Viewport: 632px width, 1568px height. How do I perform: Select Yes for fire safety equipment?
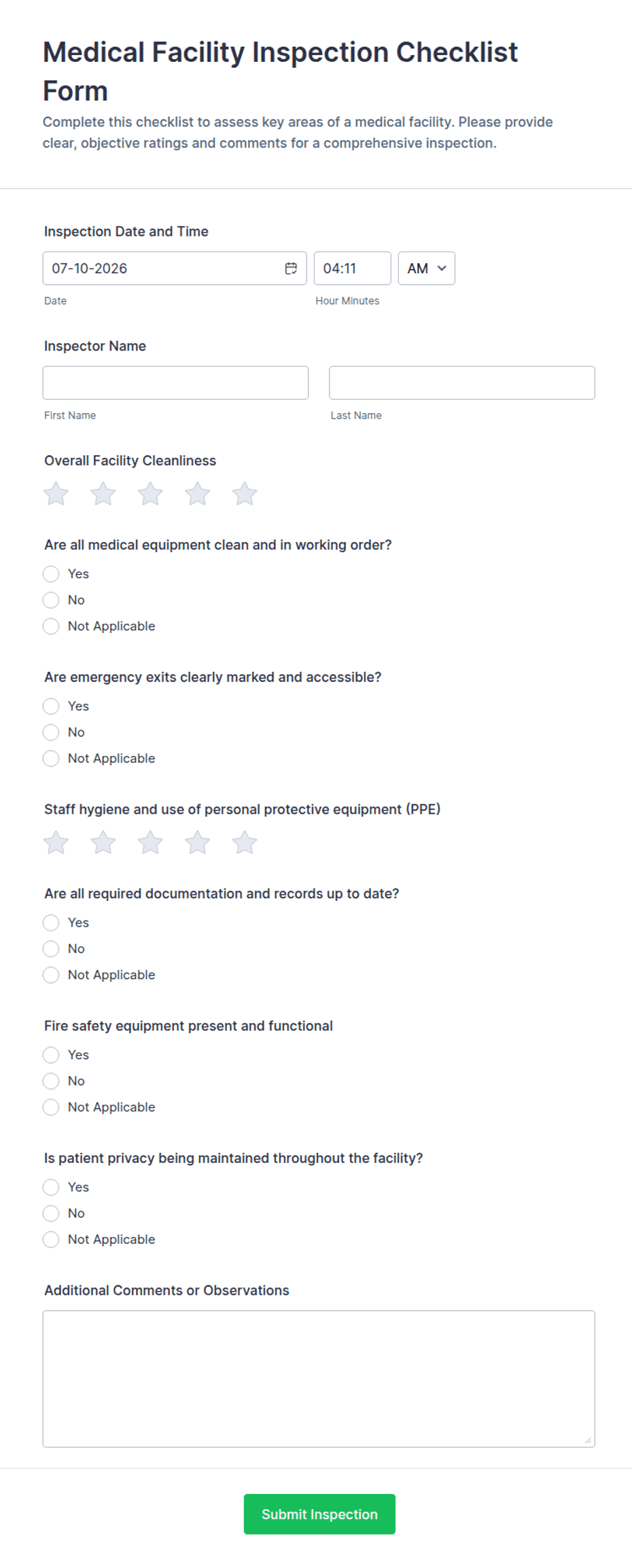51,1055
